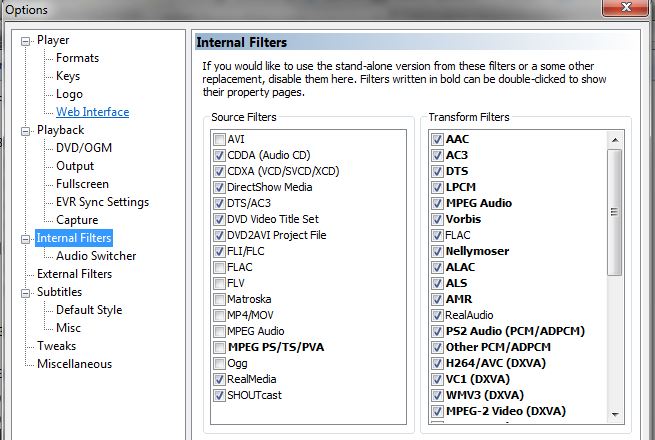This screenshot has height=440, width=655.
Task: Uncheck the DirectShow Media source filter
Action: tap(219, 187)
